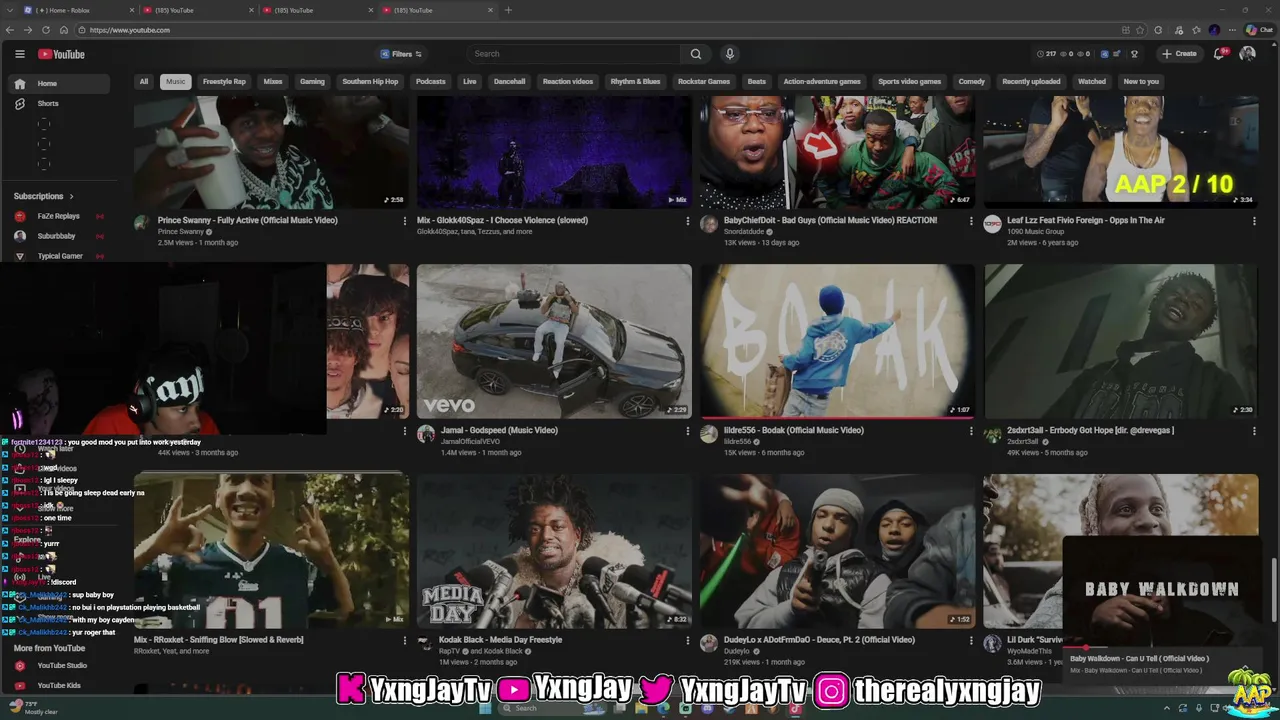The image size is (1280, 720).
Task: Select the Mixes chip
Action: [273, 82]
